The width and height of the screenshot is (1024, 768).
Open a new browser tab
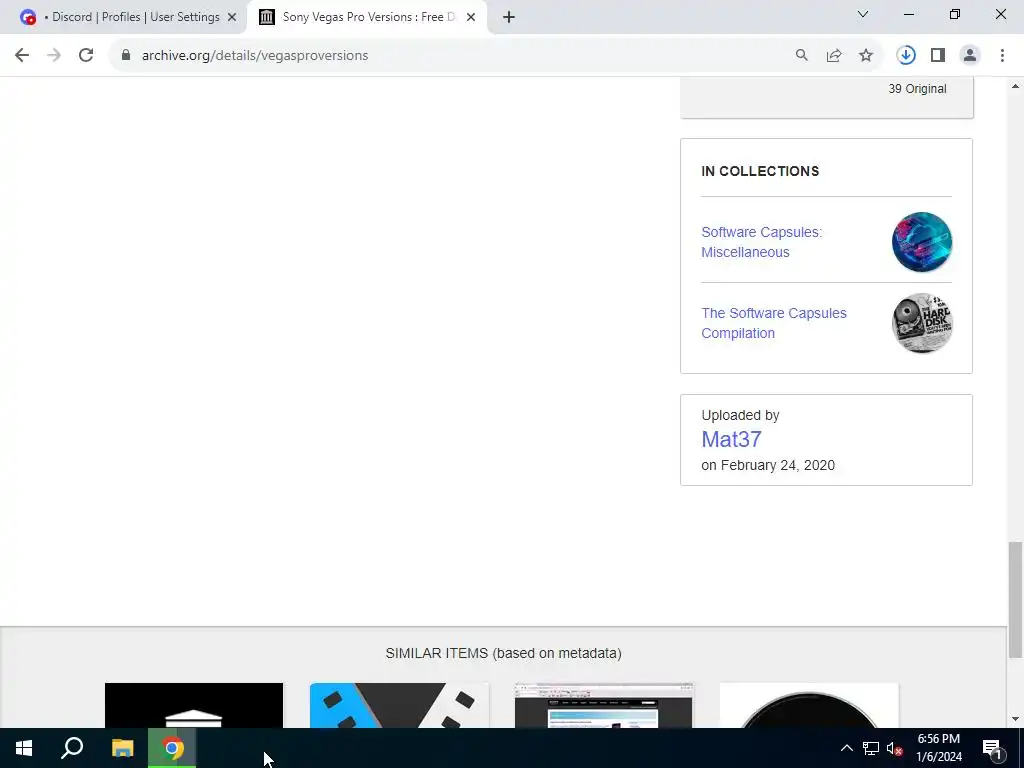pyautogui.click(x=509, y=17)
